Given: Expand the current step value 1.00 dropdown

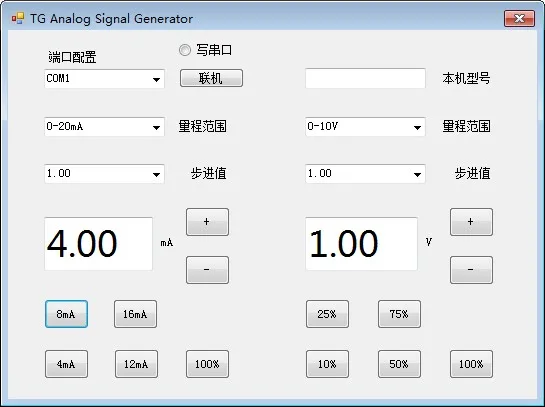Looking at the screenshot, I should coord(156,174).
